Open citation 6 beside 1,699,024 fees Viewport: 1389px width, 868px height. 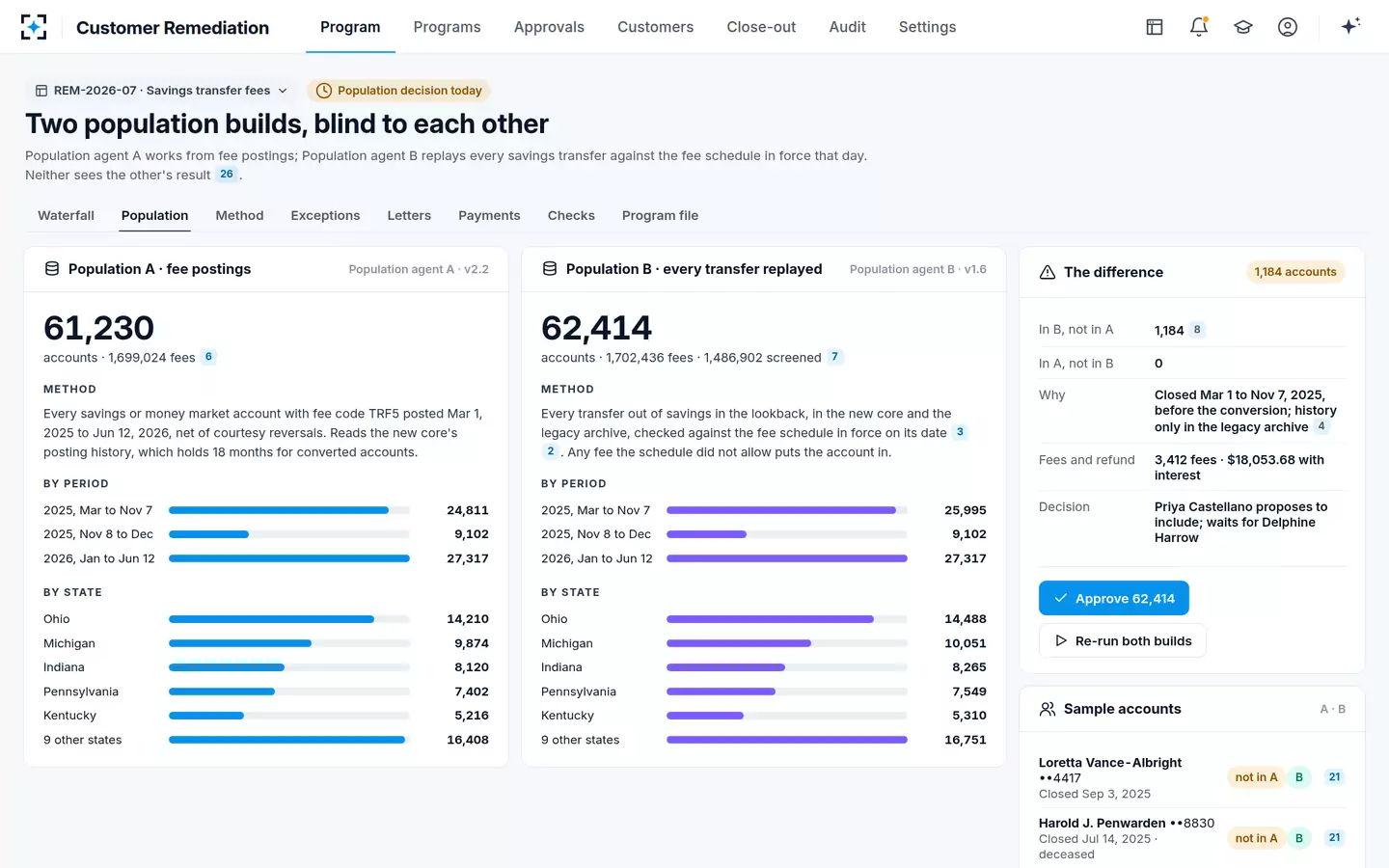[208, 357]
